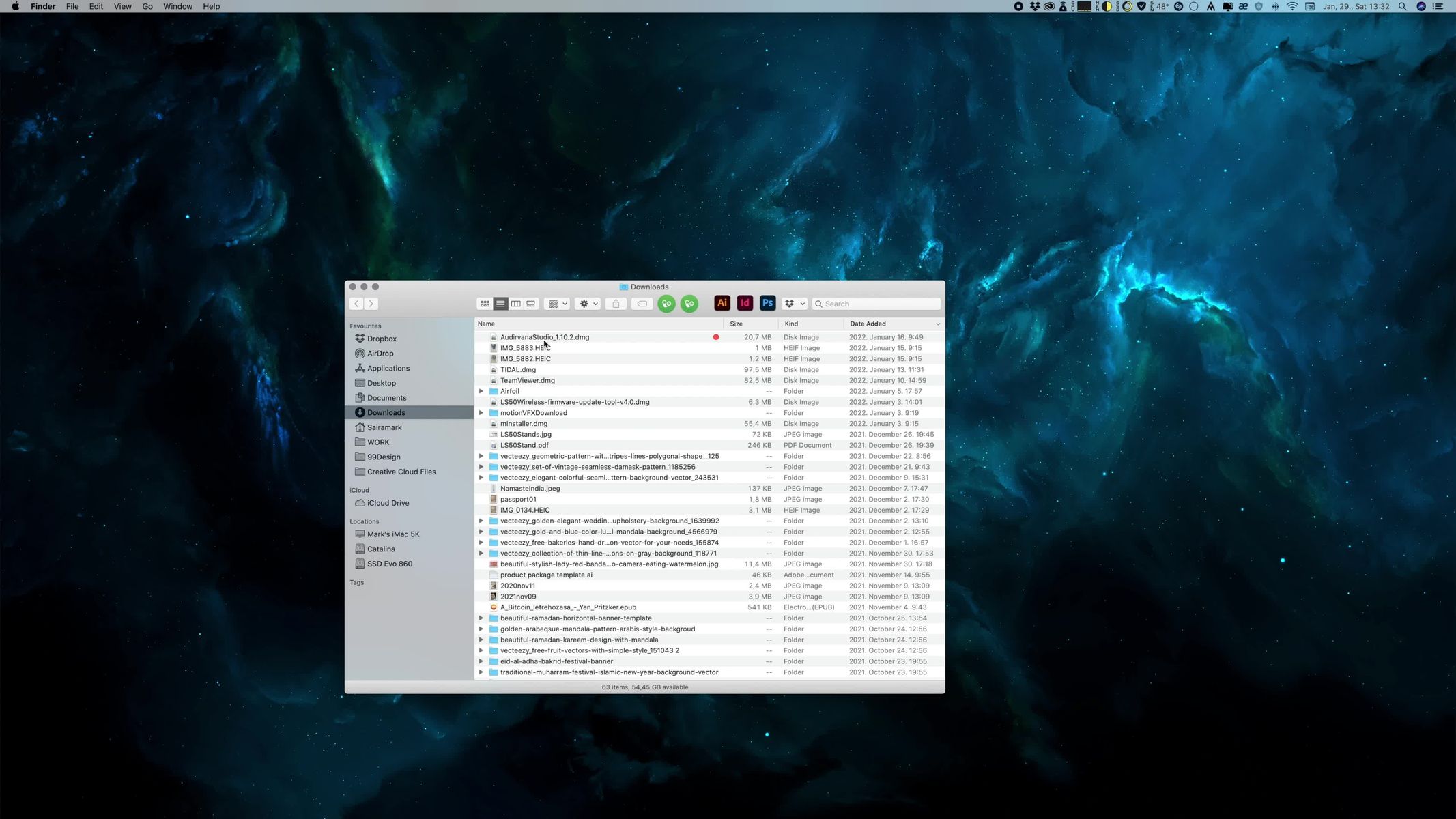Image resolution: width=1456 pixels, height=819 pixels.
Task: Expand the Airfoil folder
Action: 481,391
